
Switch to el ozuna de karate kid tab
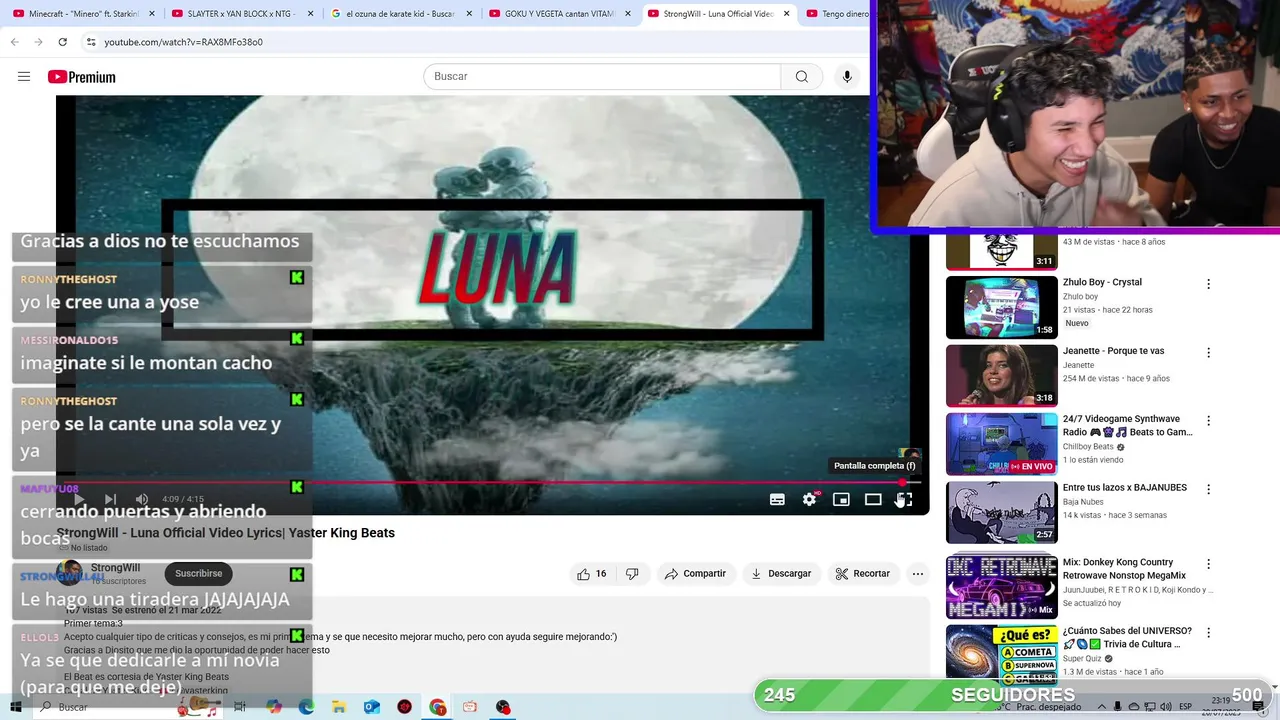click(x=400, y=14)
